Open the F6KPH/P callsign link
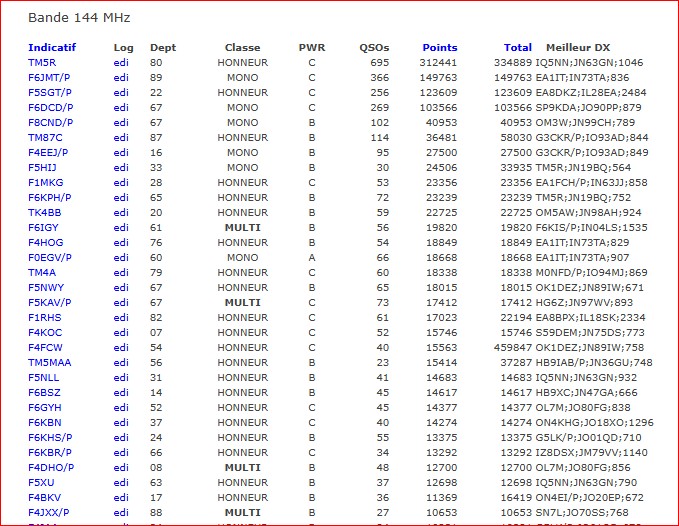679x526 pixels. pyautogui.click(x=49, y=197)
